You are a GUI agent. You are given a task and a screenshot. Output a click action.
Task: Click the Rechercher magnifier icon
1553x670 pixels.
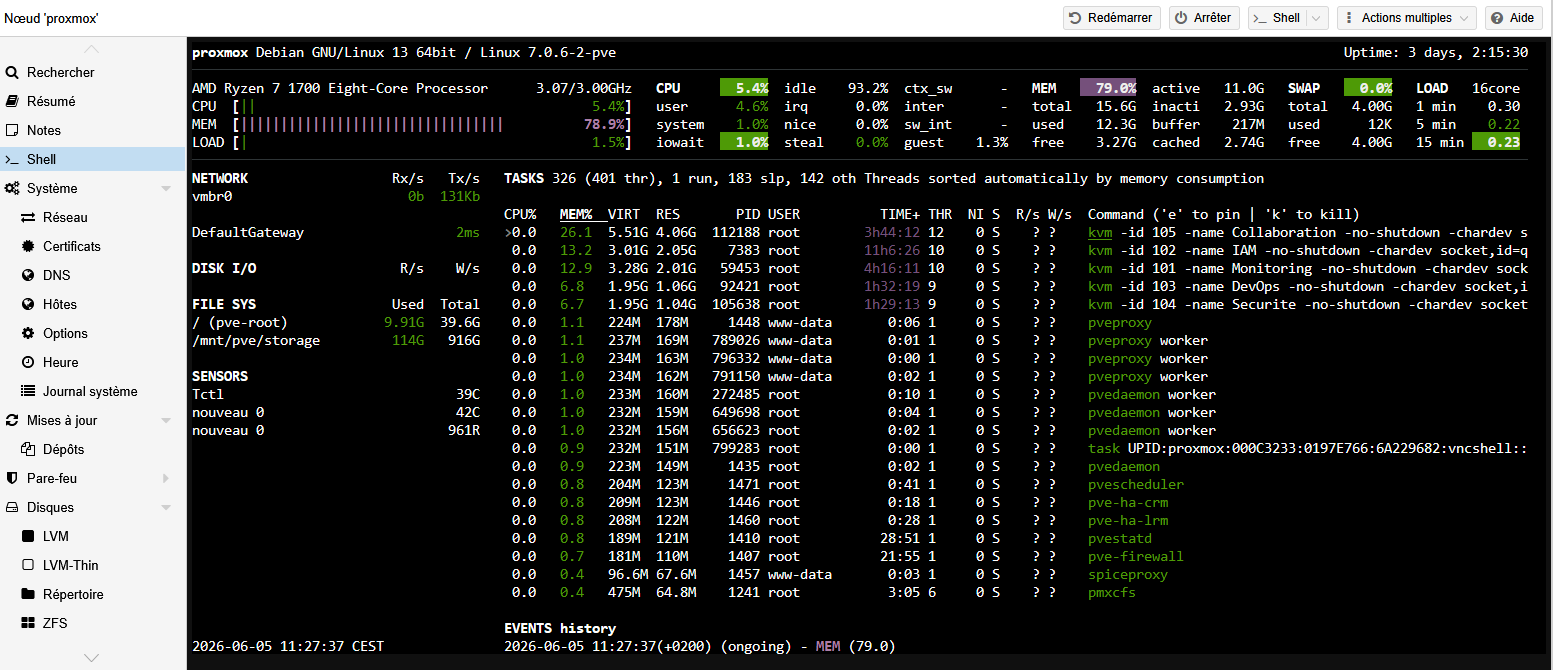click(12, 72)
